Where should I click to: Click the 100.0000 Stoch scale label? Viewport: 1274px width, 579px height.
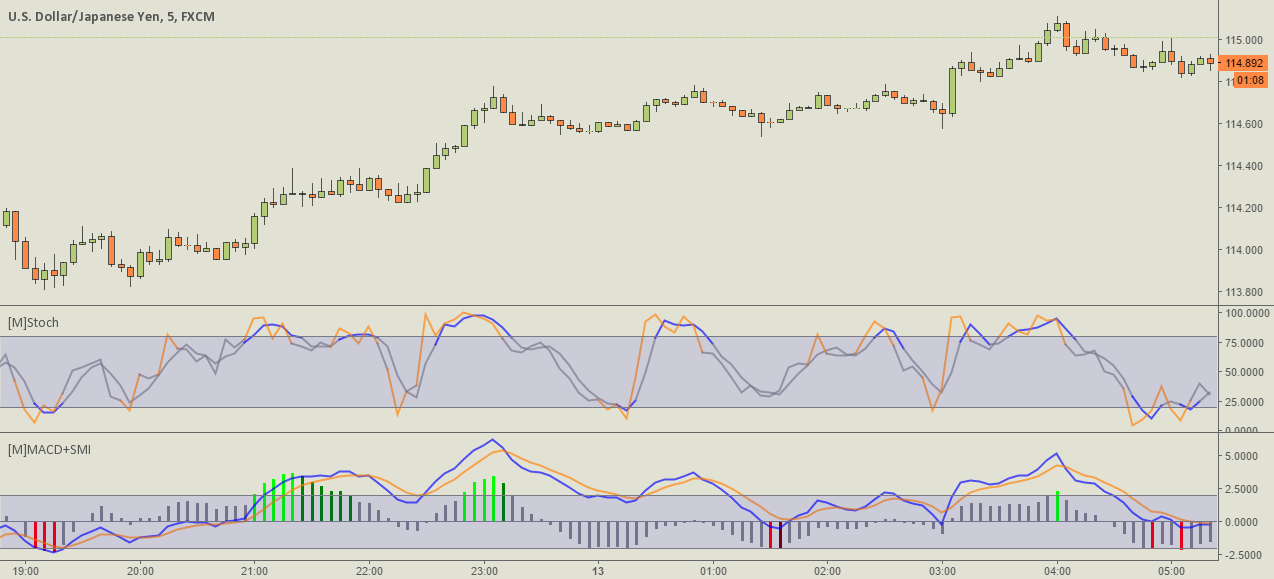pyautogui.click(x=1247, y=313)
